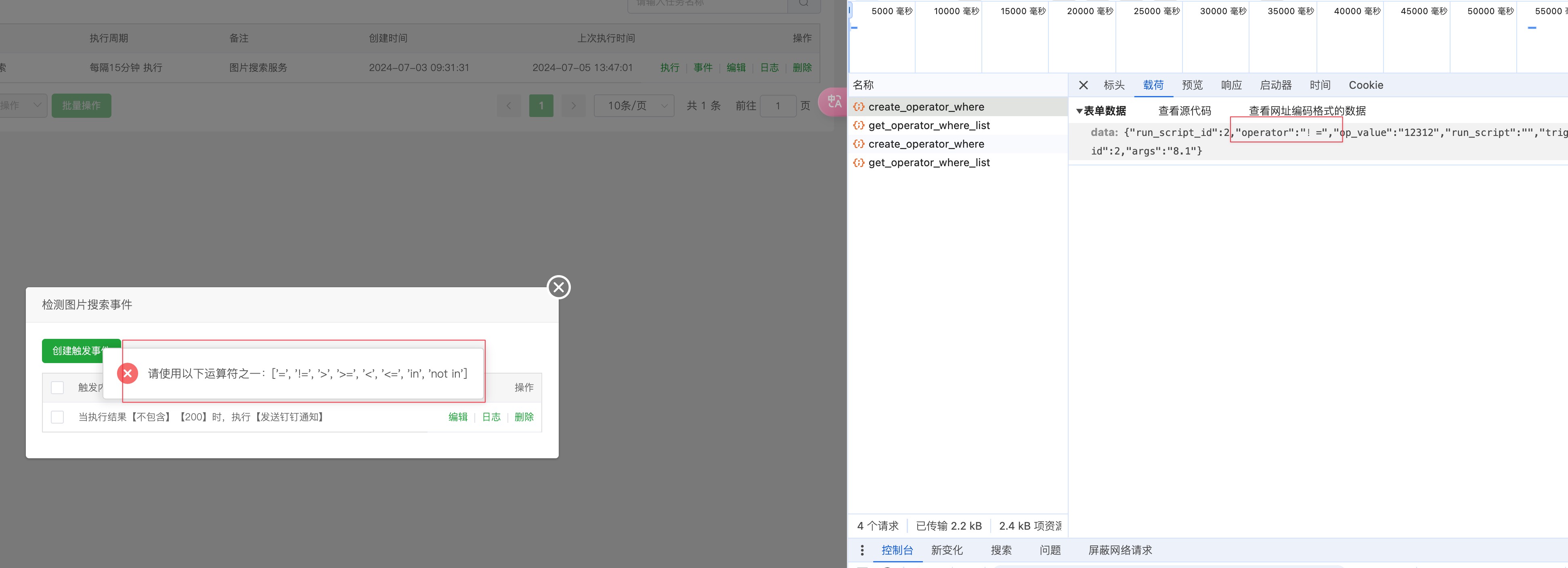The width and height of the screenshot is (1568, 568).
Task: Select second create_operator_where request row
Action: click(958, 144)
